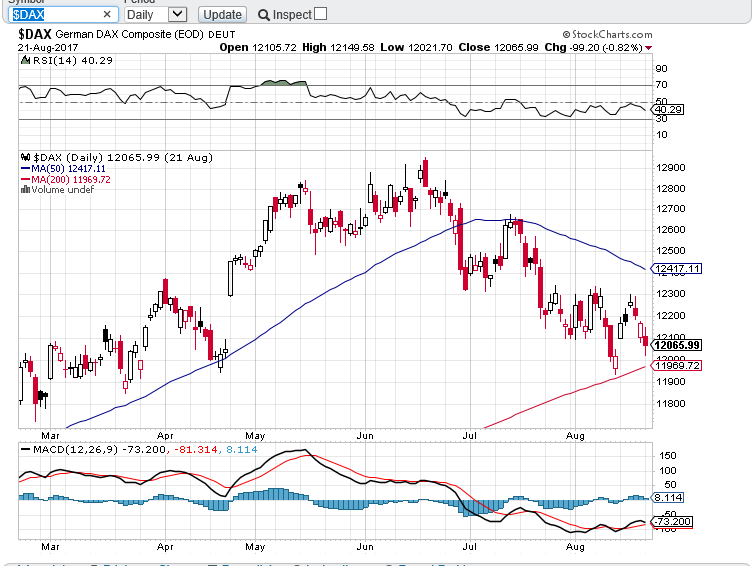Click the MACD(12,26,9) legend label

(75, 450)
